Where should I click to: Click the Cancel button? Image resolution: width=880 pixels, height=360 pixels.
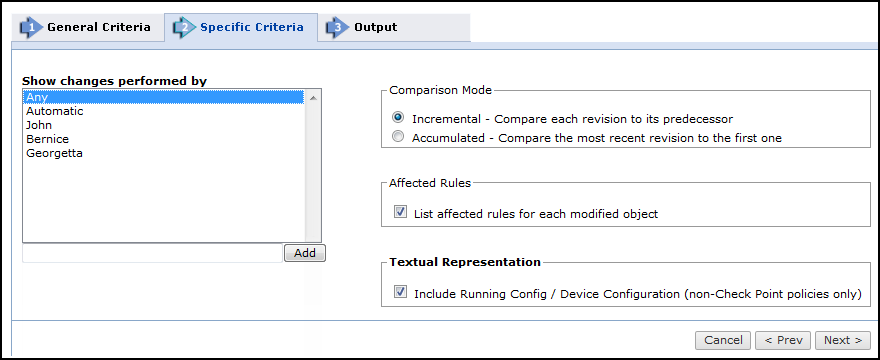pos(723,340)
